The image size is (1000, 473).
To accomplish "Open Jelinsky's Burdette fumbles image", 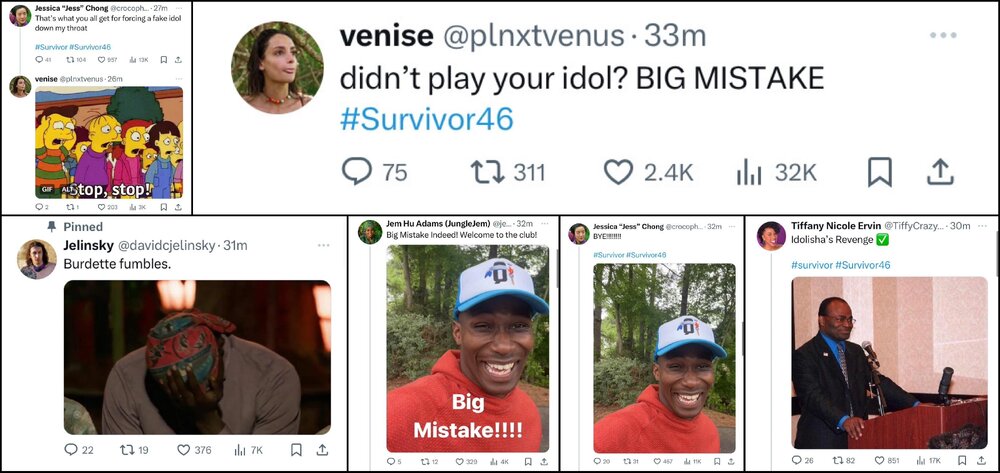I will [197, 356].
